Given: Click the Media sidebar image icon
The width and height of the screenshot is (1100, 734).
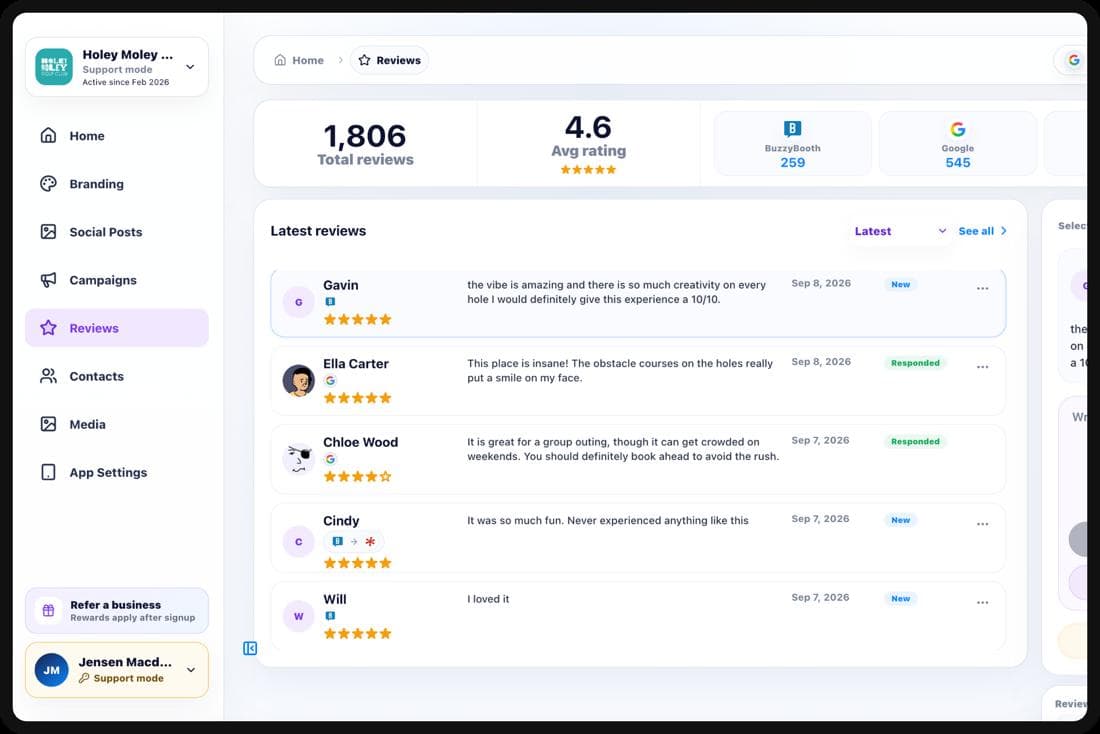Looking at the screenshot, I should pyautogui.click(x=48, y=424).
